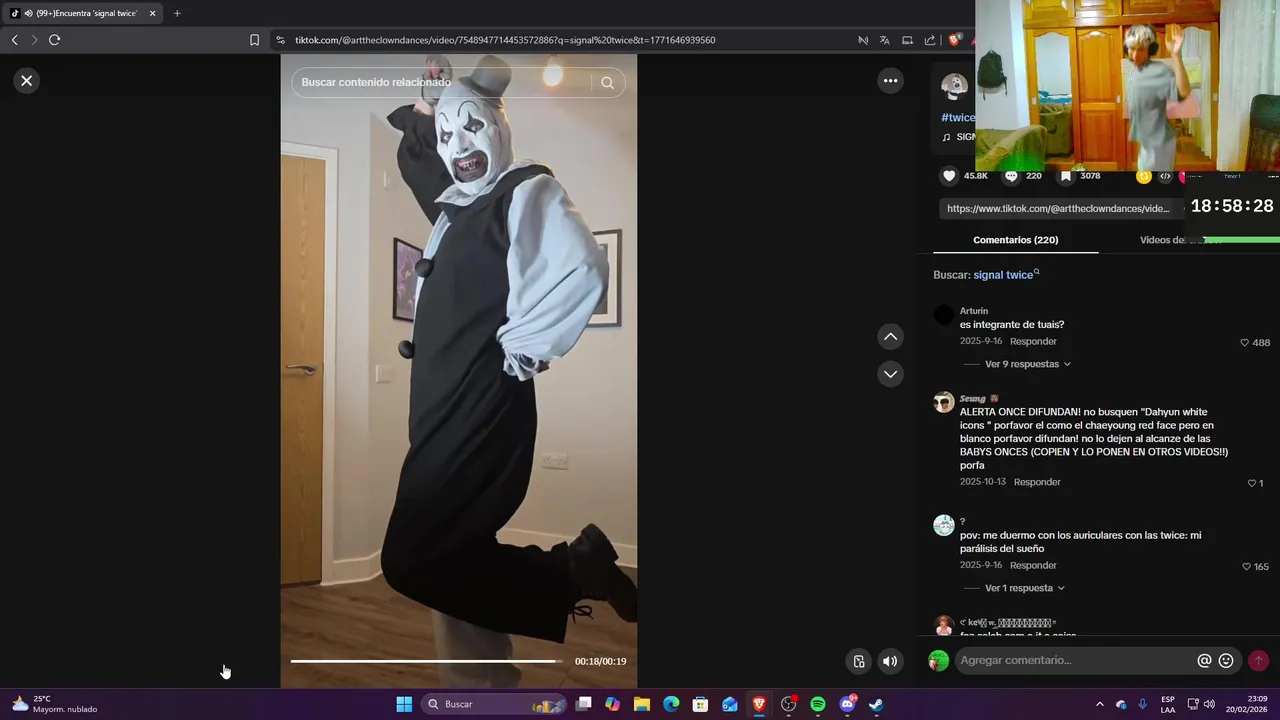Open Discord from the taskbar
This screenshot has height=720, width=1280.
pos(847,704)
